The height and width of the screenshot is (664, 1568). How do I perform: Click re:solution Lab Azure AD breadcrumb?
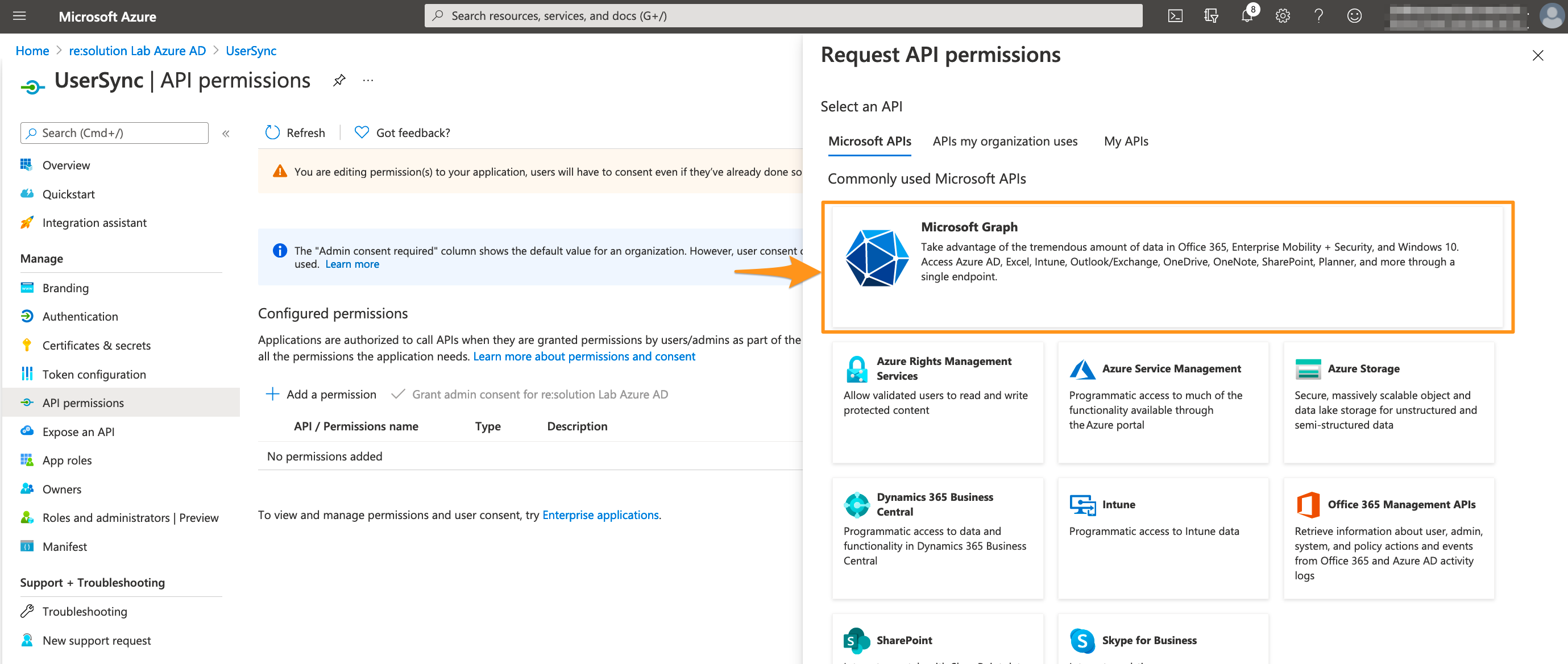point(137,51)
